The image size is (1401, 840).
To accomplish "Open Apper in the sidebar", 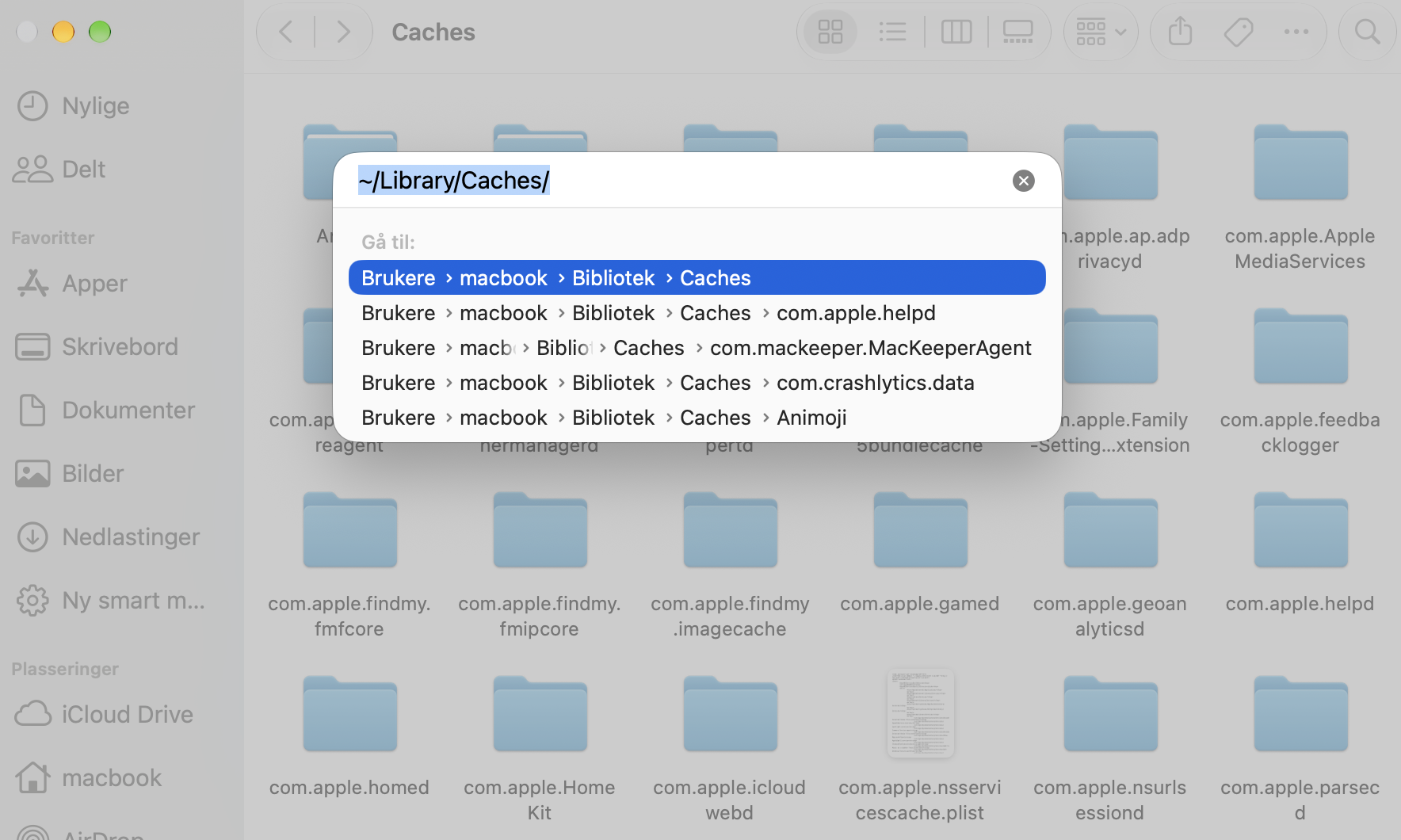I will coord(71,284).
